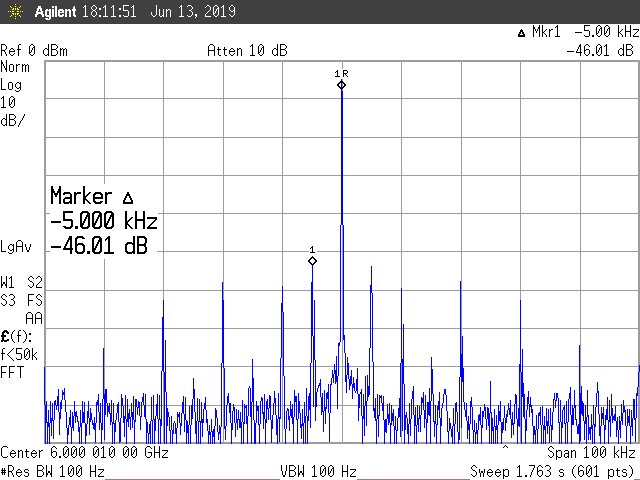The image size is (640, 480).
Task: Click the 'FFT' mode label
Action: 12,373
